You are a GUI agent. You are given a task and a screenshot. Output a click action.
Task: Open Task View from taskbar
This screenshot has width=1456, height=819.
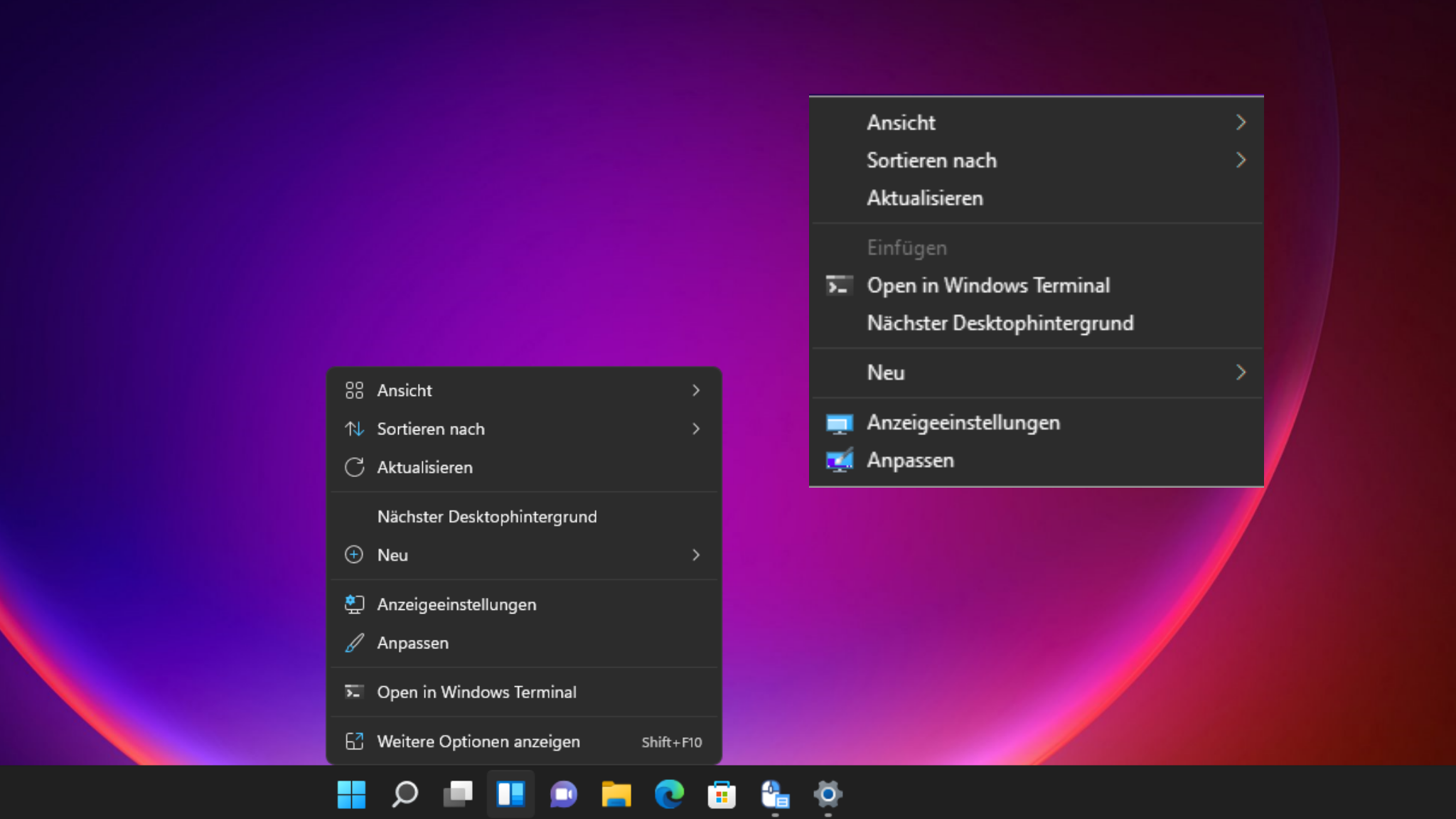coord(458,794)
